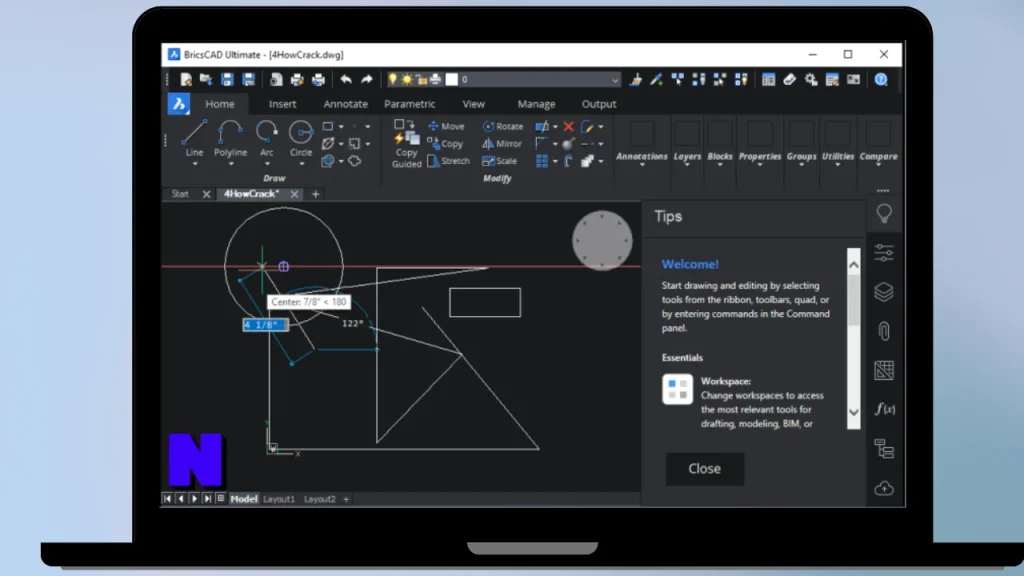Click Tips panel scroll down arrow
The image size is (1024, 576).
tap(854, 412)
